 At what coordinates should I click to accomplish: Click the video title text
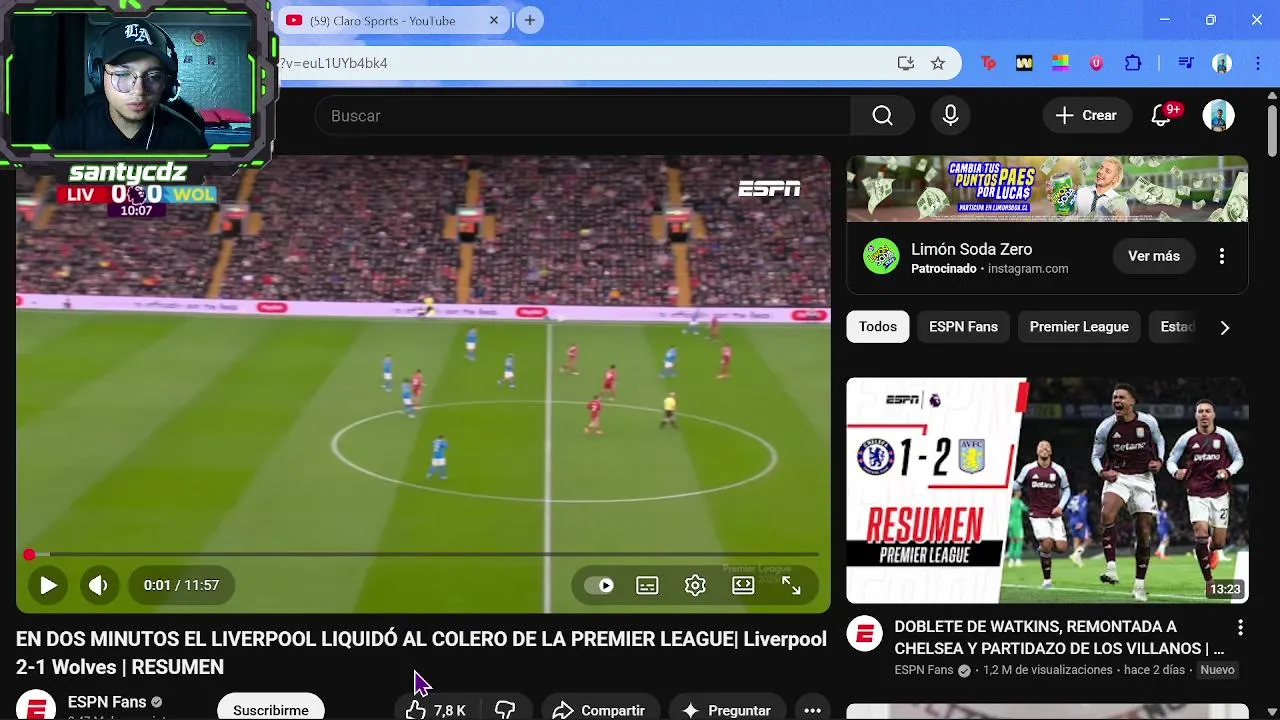pyautogui.click(x=421, y=653)
